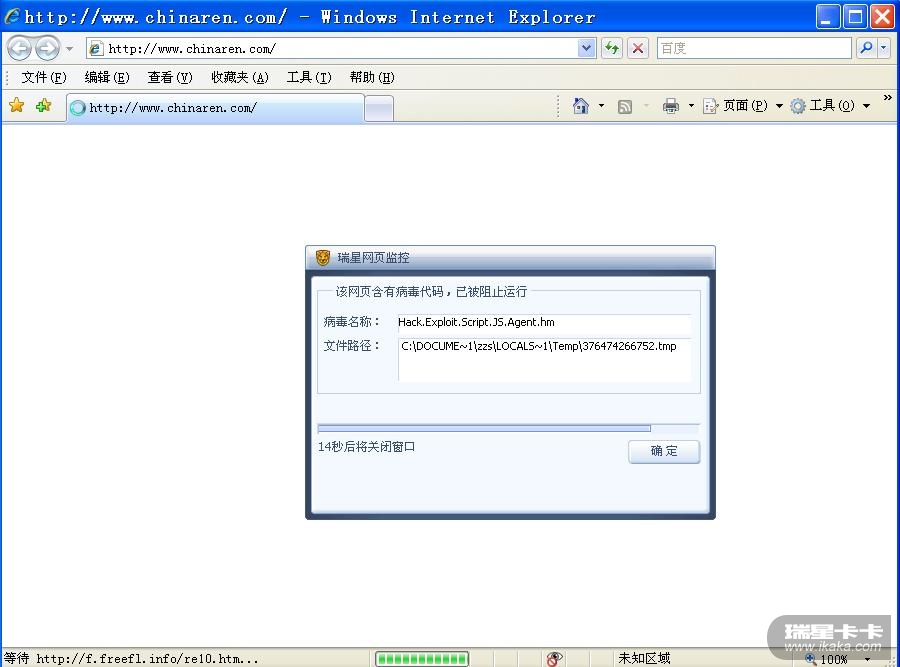Click the green page loading progress bar
The image size is (900, 667).
coord(422,659)
